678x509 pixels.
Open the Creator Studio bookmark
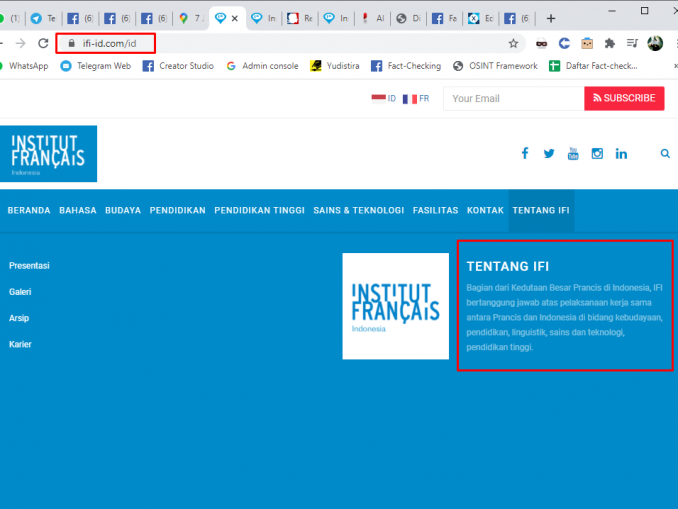pyautogui.click(x=178, y=66)
